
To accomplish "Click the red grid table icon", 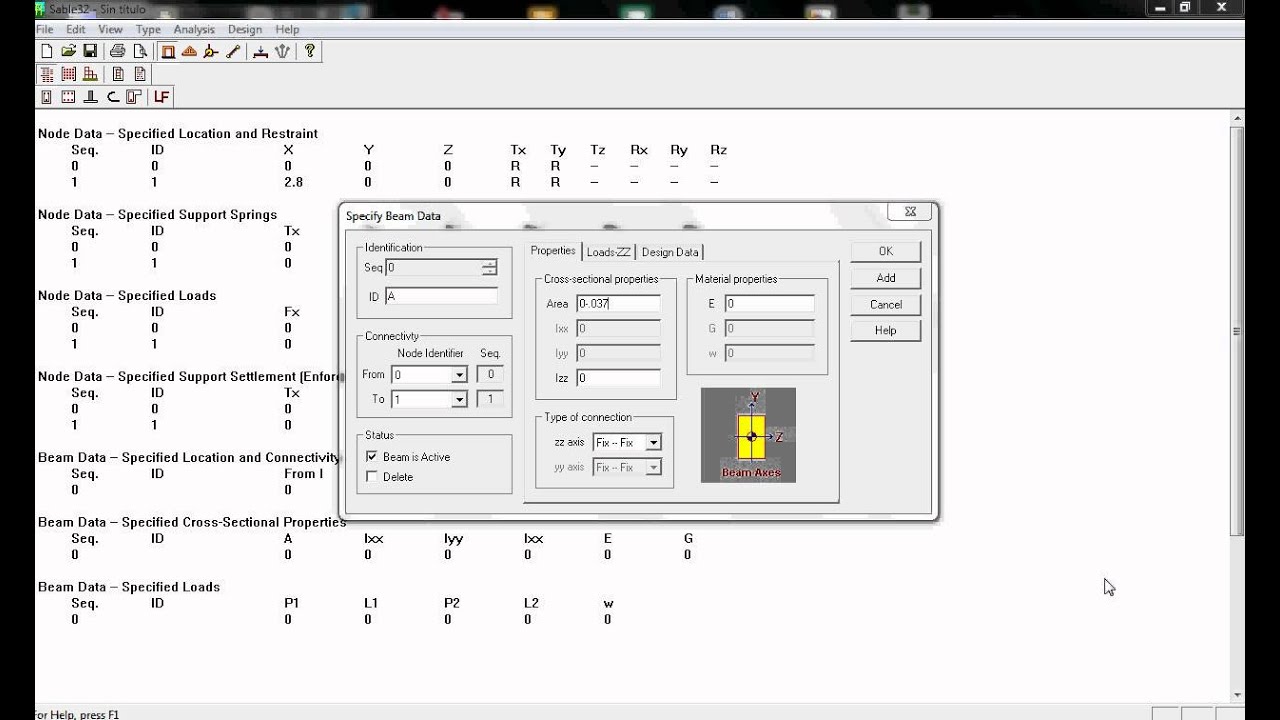I will pos(68,74).
